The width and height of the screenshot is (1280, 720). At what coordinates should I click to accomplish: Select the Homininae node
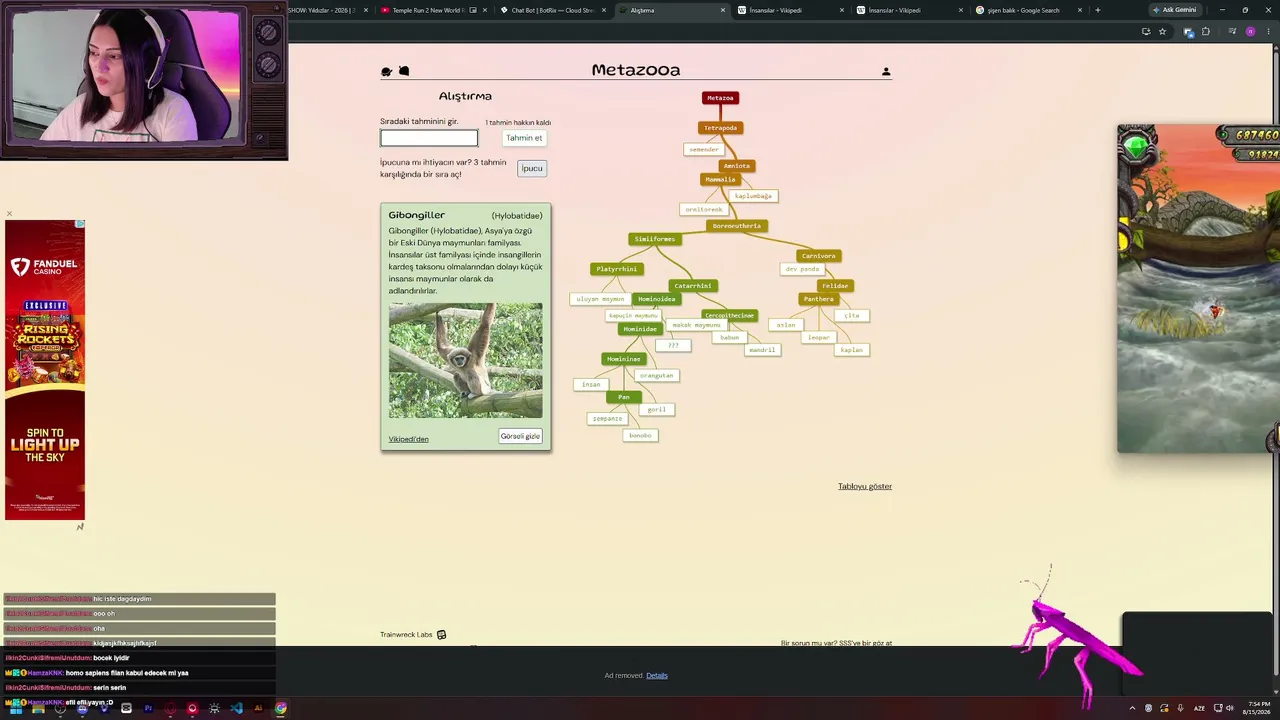(x=623, y=359)
